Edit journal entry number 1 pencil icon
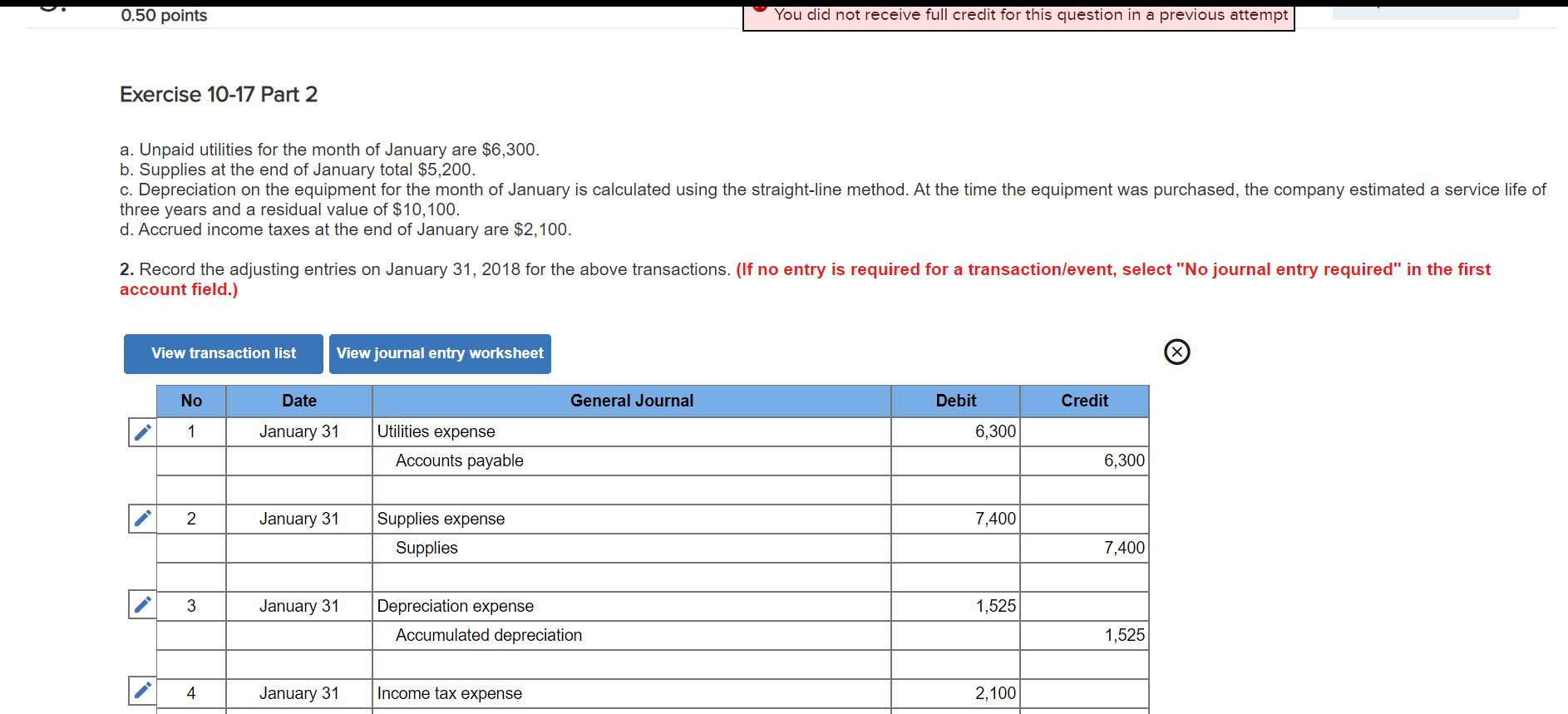The image size is (1568, 714). (x=143, y=431)
